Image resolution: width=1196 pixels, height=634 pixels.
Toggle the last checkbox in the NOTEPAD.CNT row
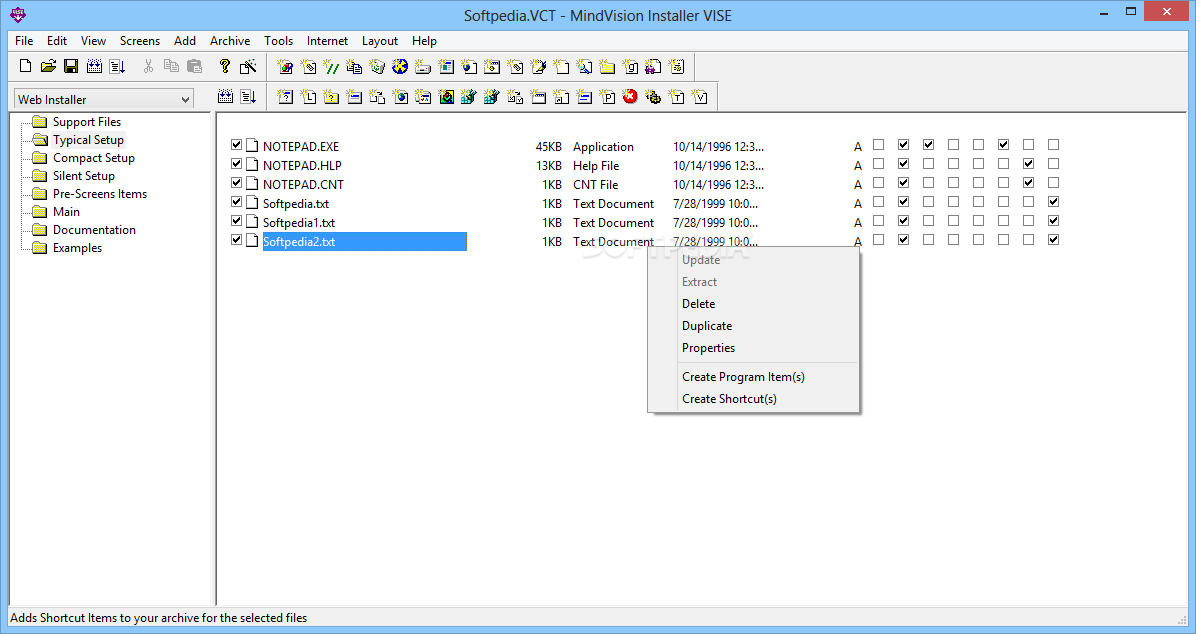(1053, 182)
